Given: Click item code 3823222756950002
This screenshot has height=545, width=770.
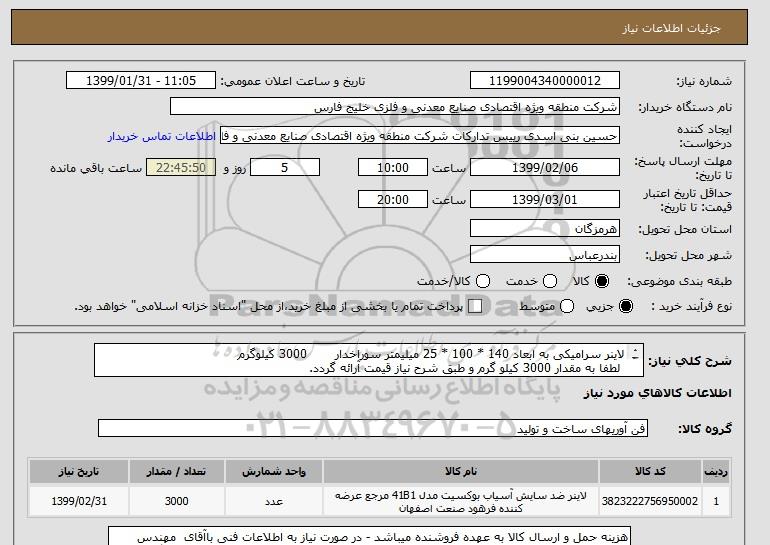Looking at the screenshot, I should [650, 501].
